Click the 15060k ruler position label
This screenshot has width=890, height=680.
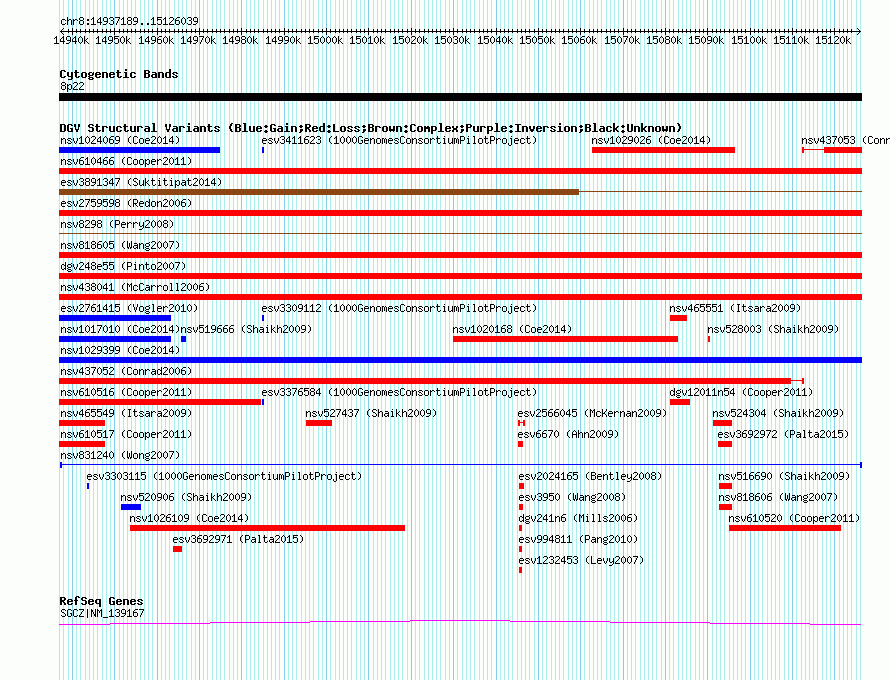[579, 41]
